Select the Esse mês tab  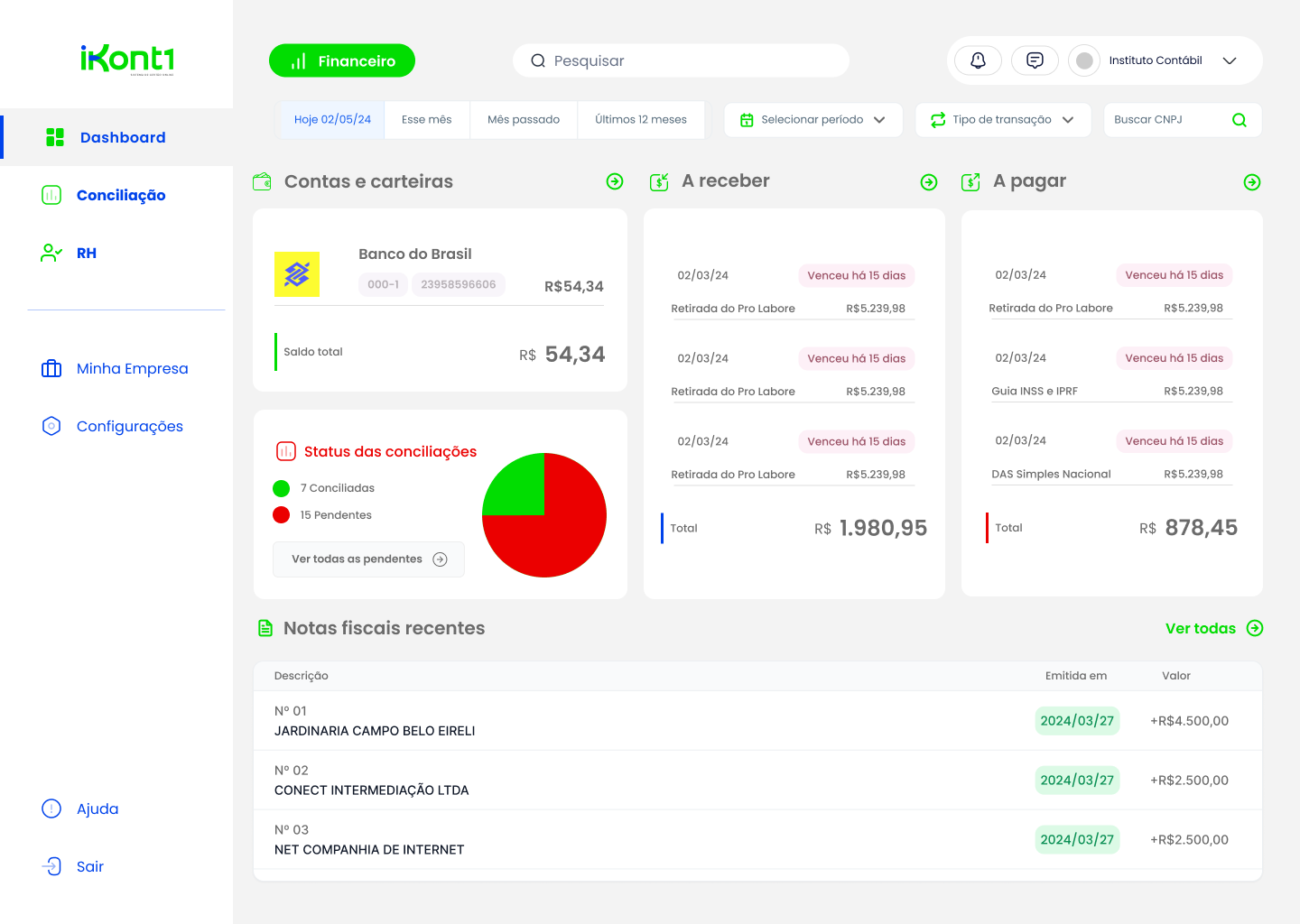(426, 120)
